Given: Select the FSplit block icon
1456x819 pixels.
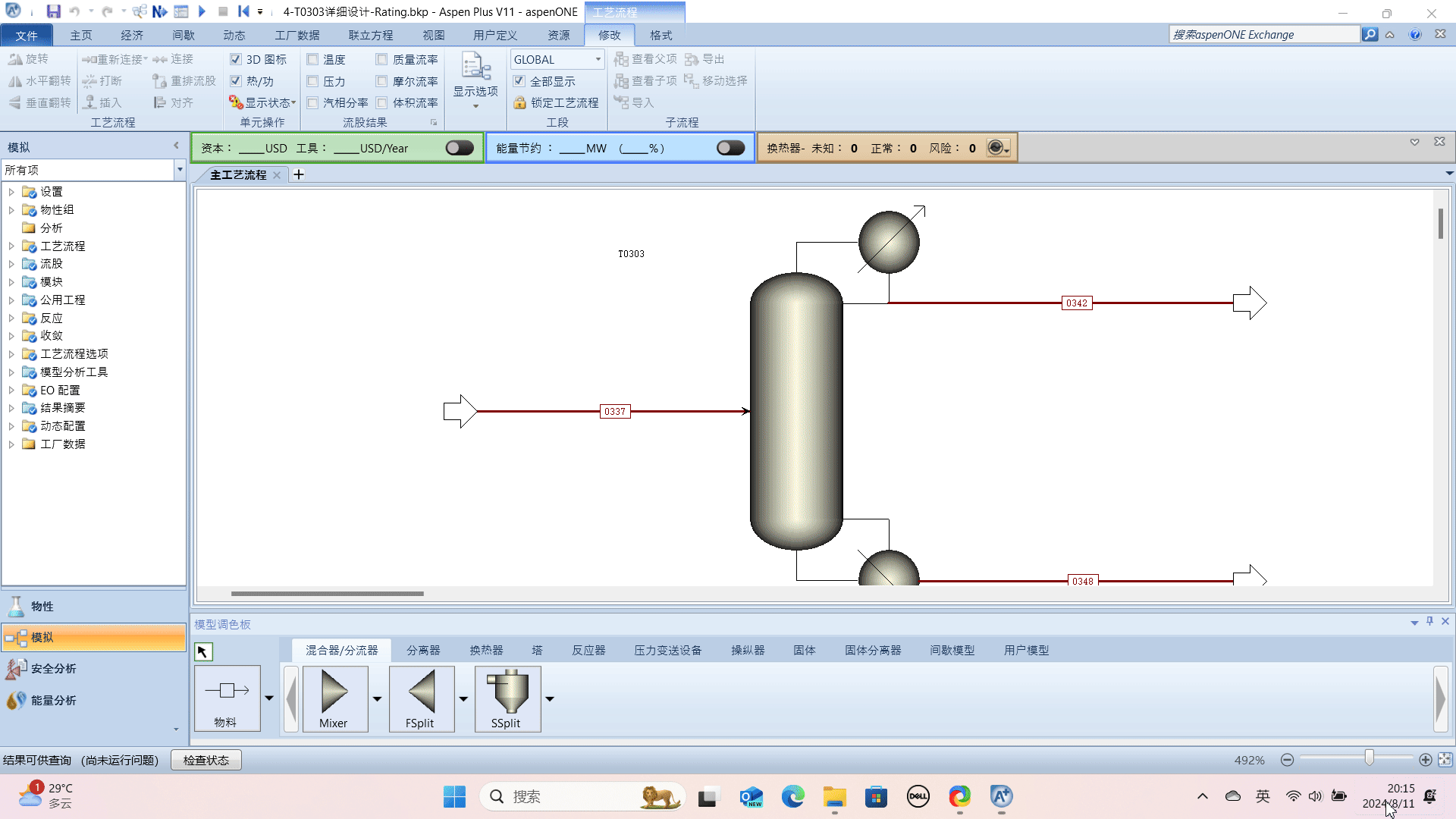Looking at the screenshot, I should [x=421, y=692].
